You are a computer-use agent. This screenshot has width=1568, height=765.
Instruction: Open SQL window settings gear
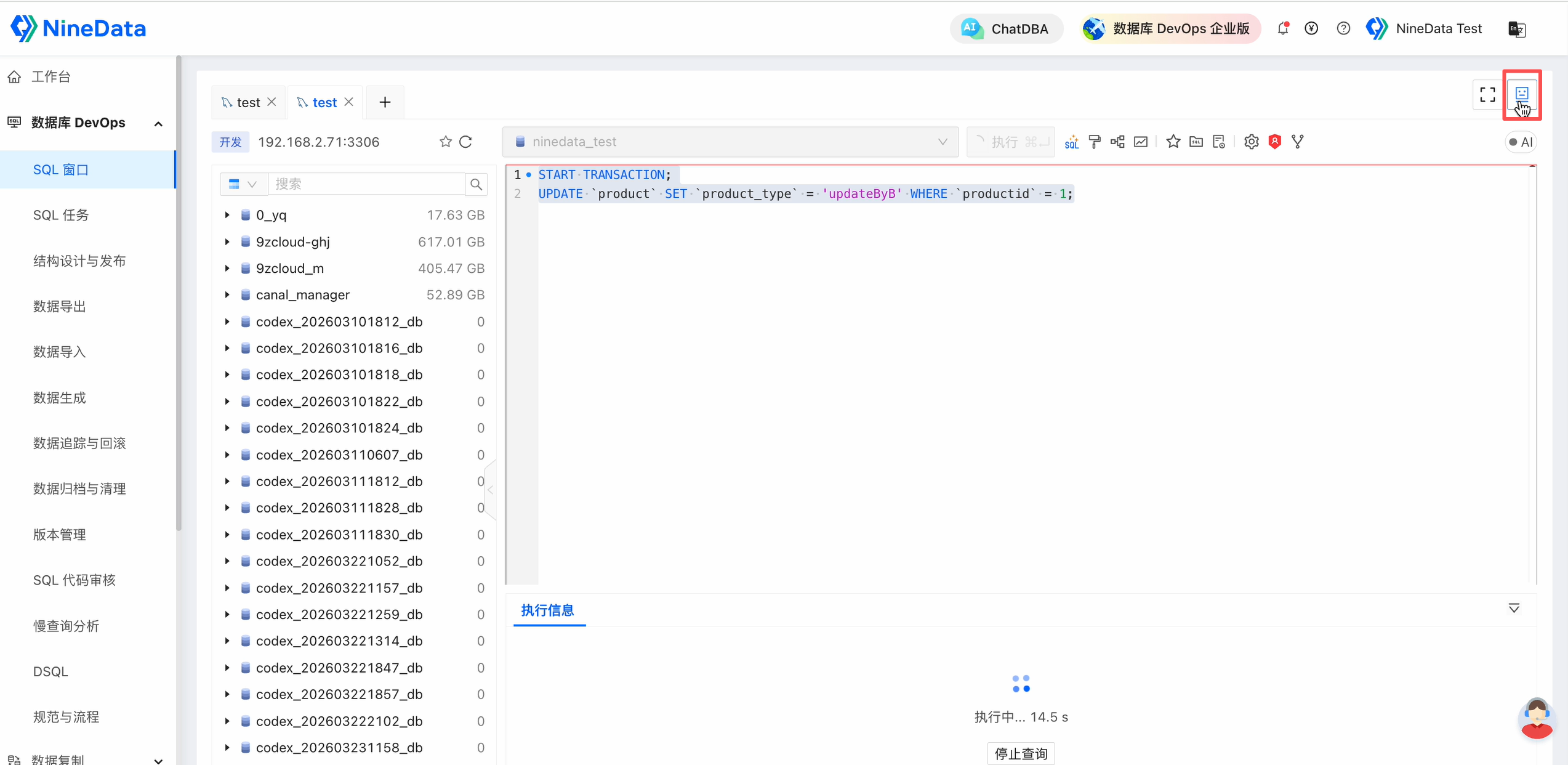(1251, 142)
